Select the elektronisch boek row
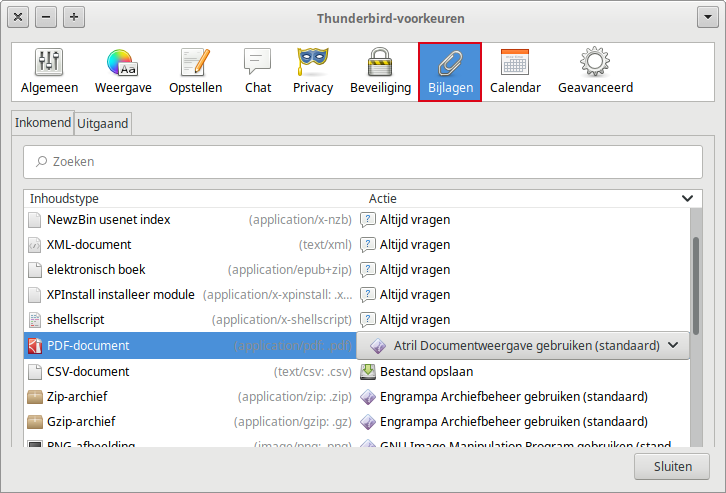This screenshot has width=726, height=493. point(357,270)
